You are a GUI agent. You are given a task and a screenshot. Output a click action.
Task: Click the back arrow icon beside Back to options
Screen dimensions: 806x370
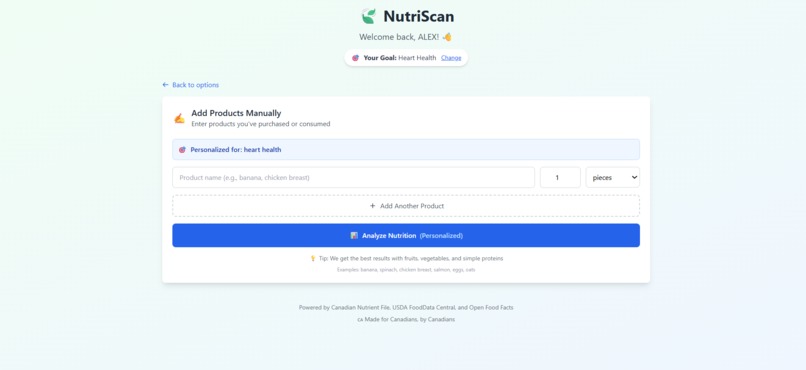tap(166, 85)
